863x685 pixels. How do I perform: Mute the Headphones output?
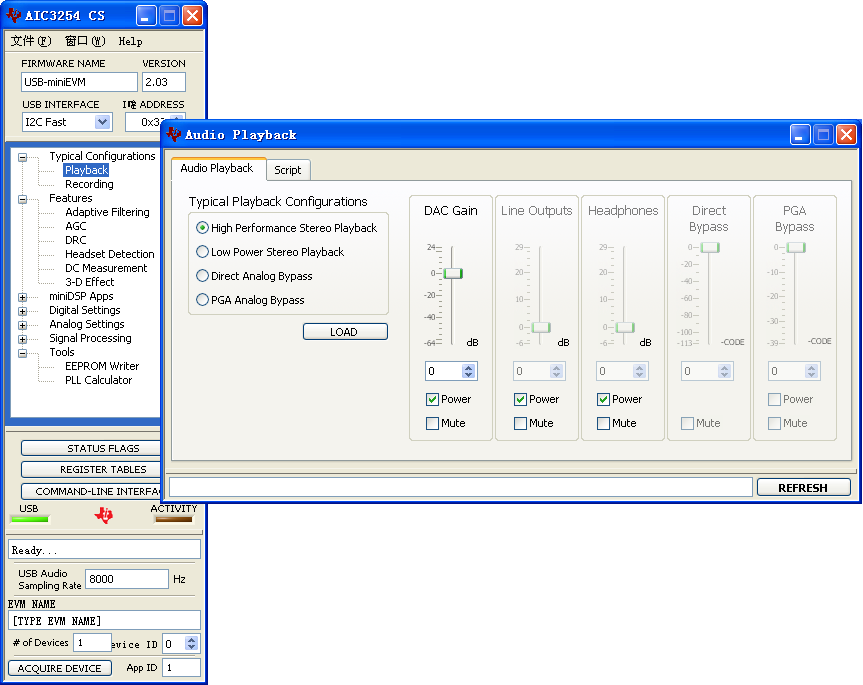[603, 423]
